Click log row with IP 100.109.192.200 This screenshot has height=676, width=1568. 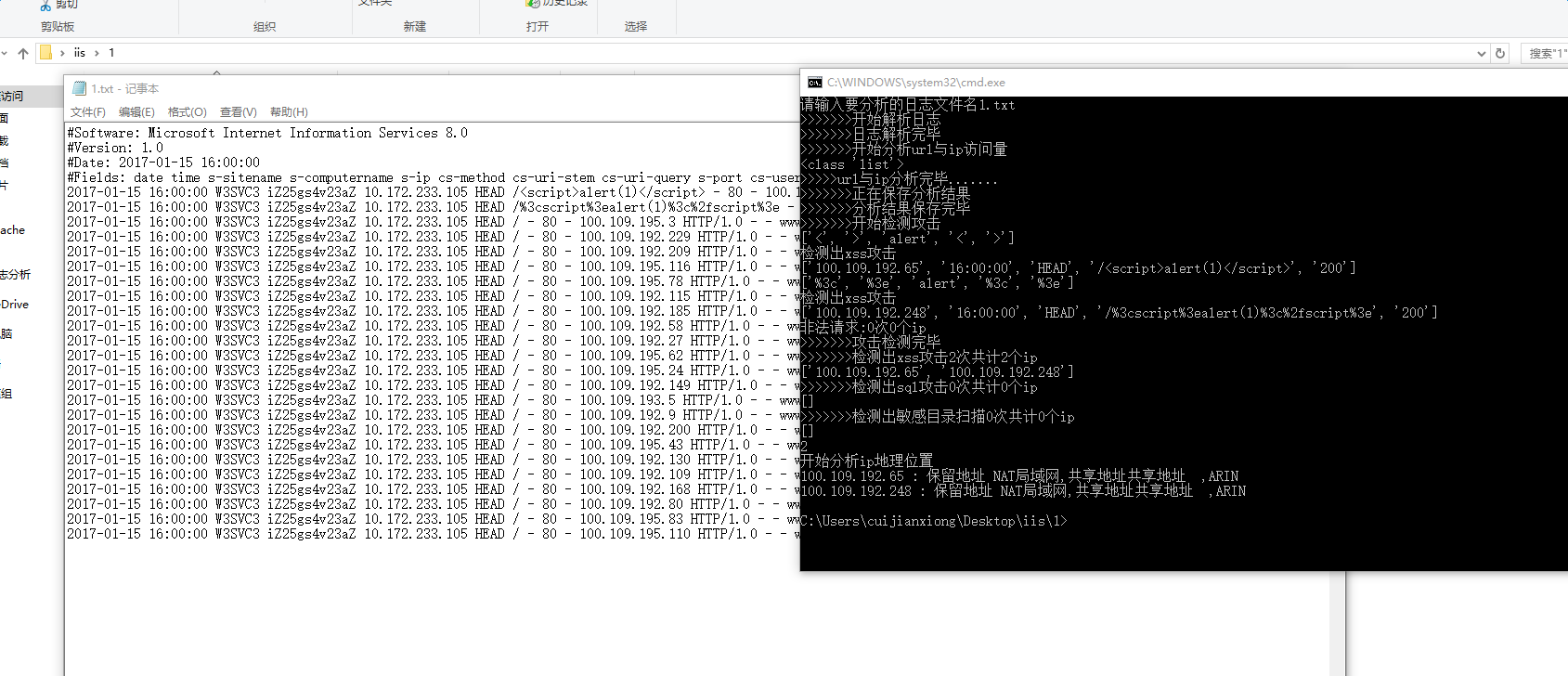pos(433,430)
